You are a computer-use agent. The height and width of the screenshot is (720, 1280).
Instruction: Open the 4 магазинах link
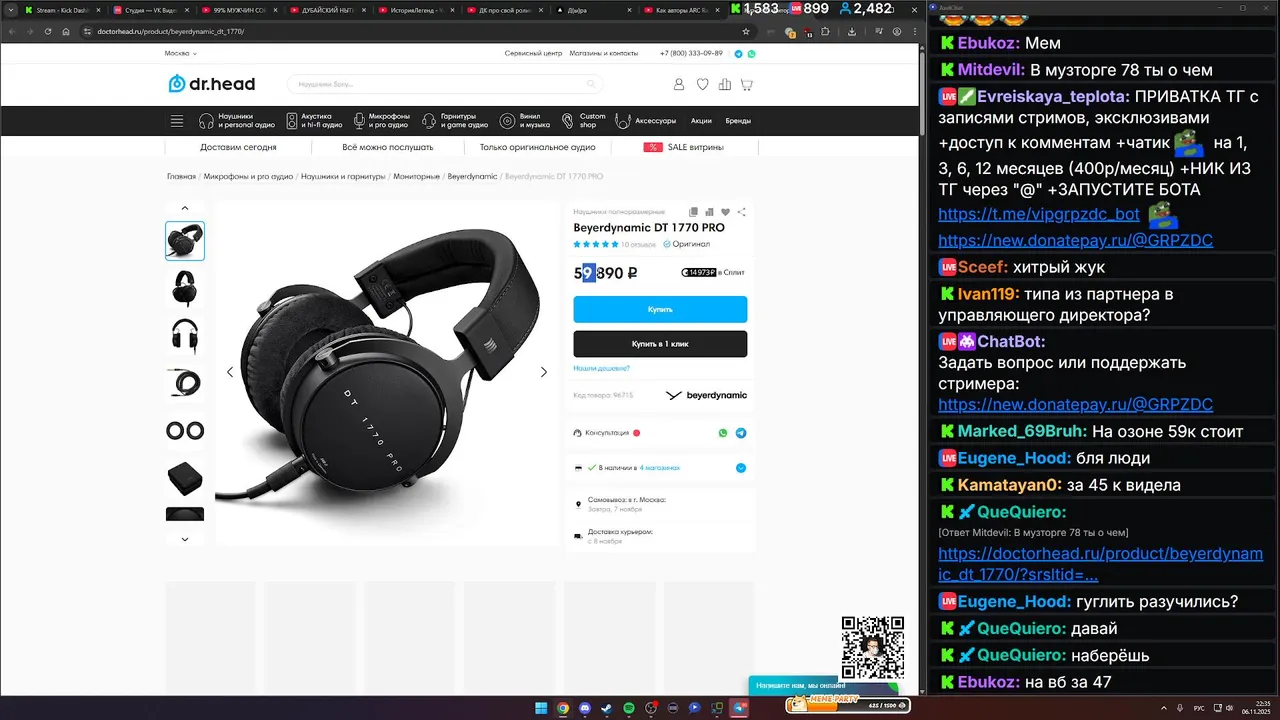pos(660,468)
